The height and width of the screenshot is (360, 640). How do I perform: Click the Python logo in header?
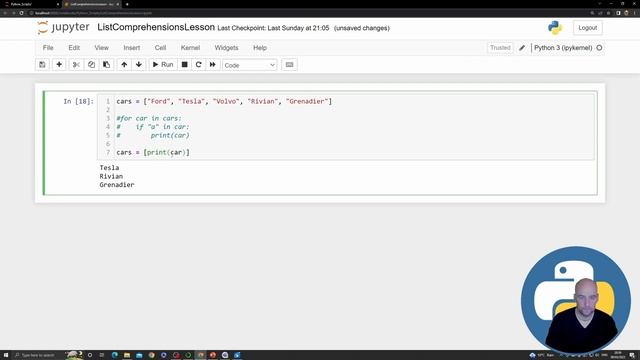coord(555,28)
